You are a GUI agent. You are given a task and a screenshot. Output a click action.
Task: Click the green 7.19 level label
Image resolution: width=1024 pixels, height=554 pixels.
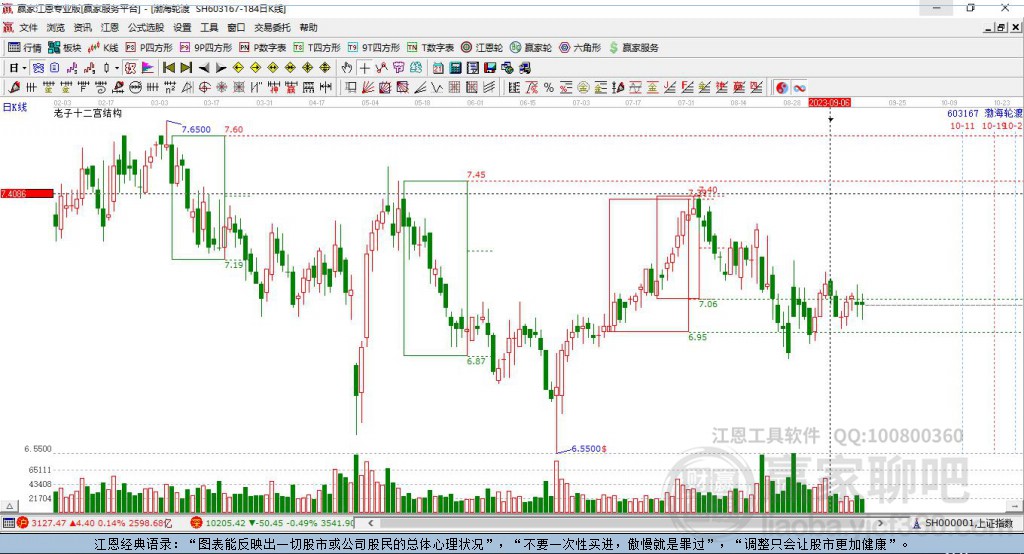[234, 265]
